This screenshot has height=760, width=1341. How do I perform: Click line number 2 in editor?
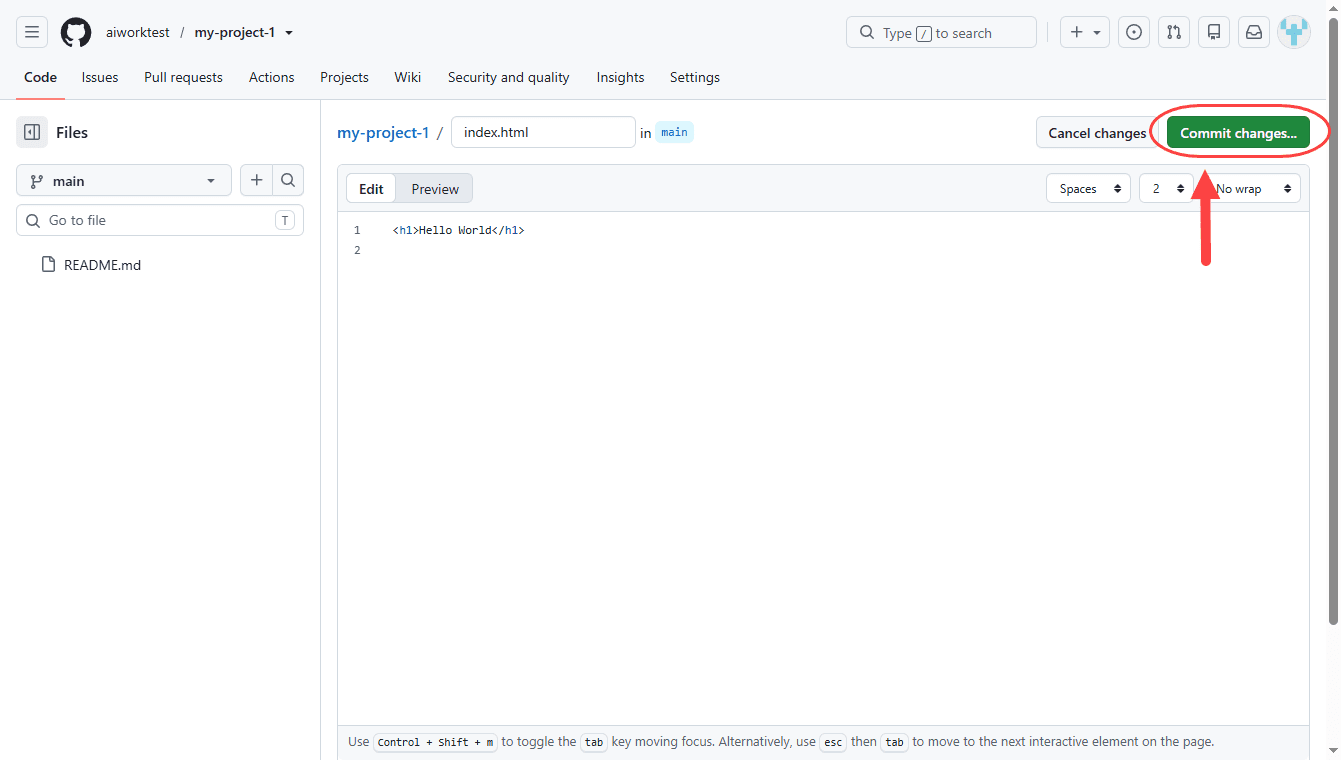357,250
